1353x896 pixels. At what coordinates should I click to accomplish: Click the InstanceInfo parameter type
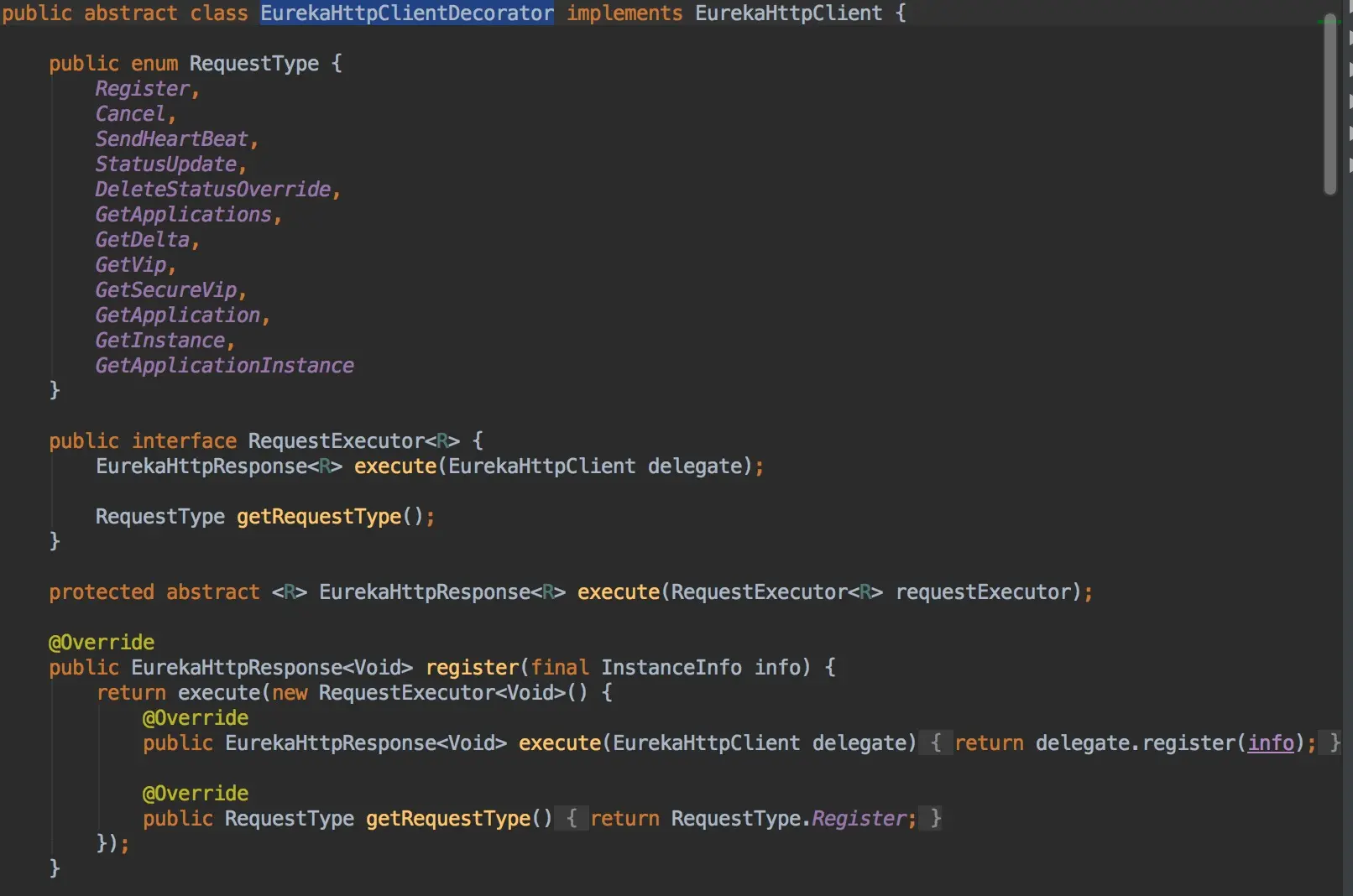point(671,668)
